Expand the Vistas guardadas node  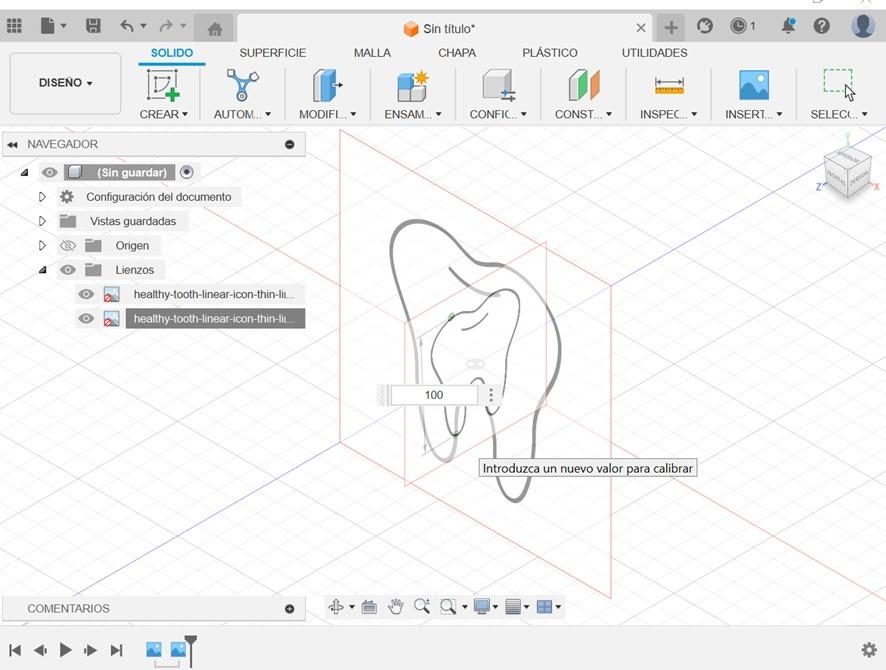click(x=42, y=221)
